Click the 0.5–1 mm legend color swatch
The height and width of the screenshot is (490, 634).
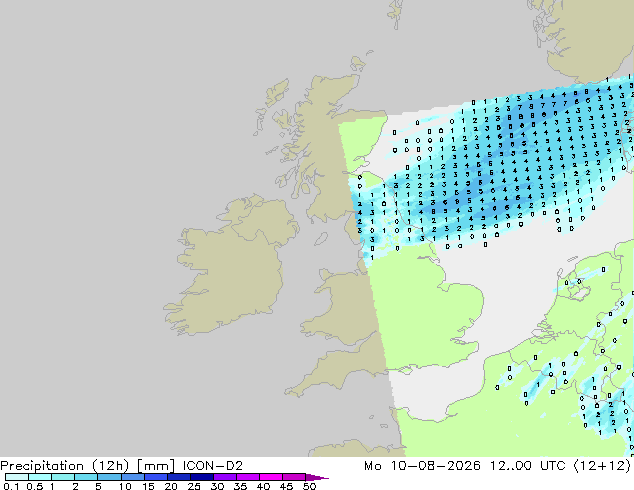pos(40,477)
